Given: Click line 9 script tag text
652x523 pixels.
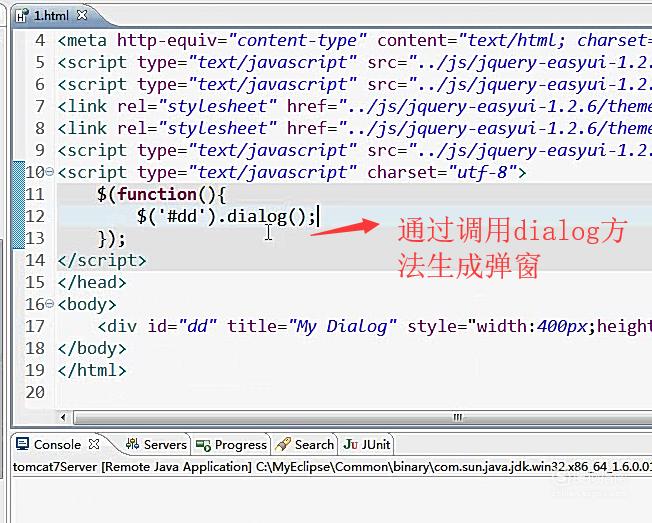Looking at the screenshot, I should (355, 150).
